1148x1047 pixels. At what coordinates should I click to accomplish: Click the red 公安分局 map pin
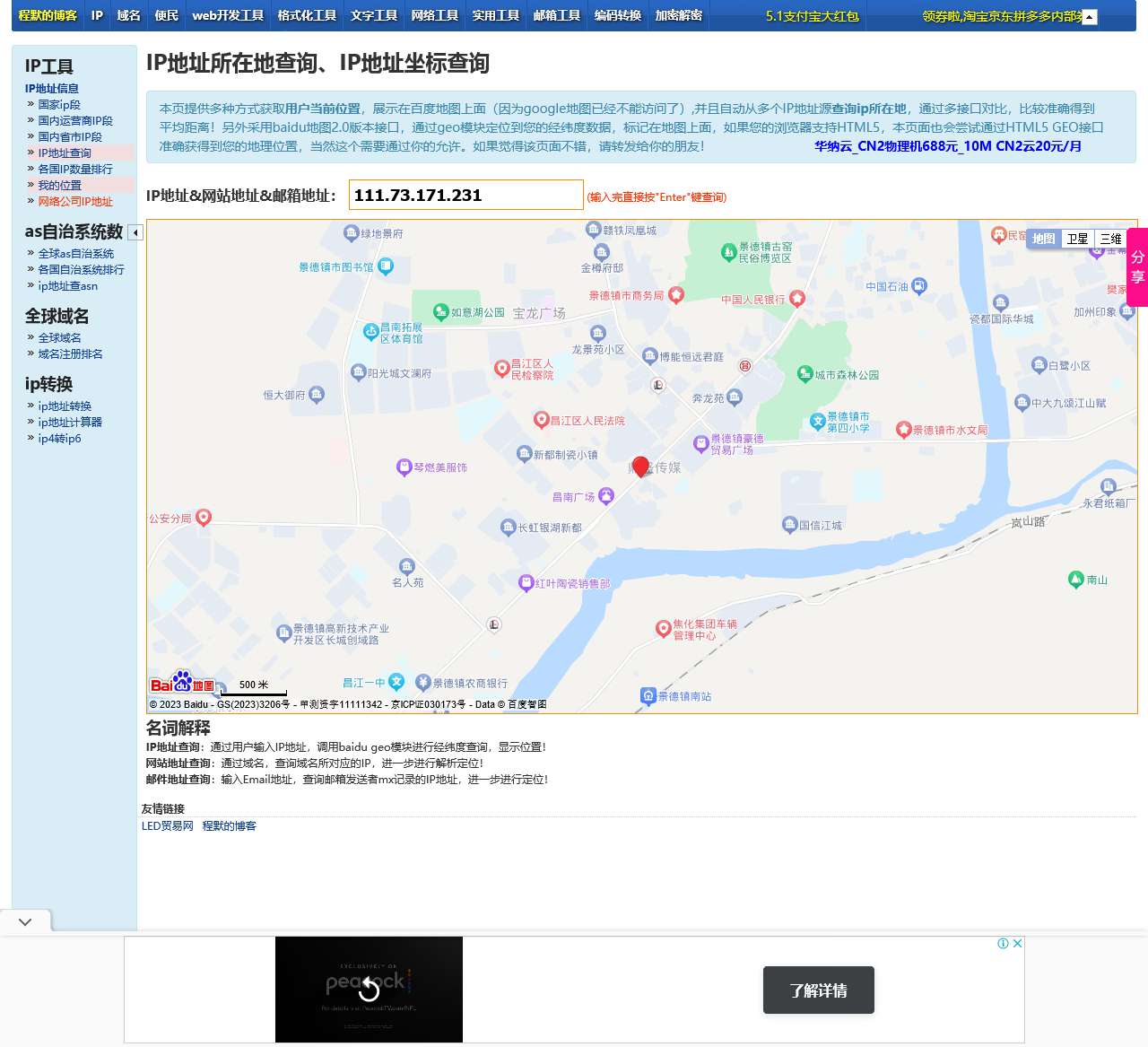[204, 518]
